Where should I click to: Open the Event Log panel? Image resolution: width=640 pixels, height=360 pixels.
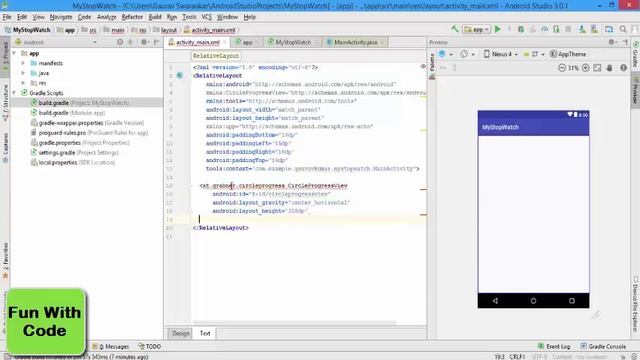click(x=554, y=347)
